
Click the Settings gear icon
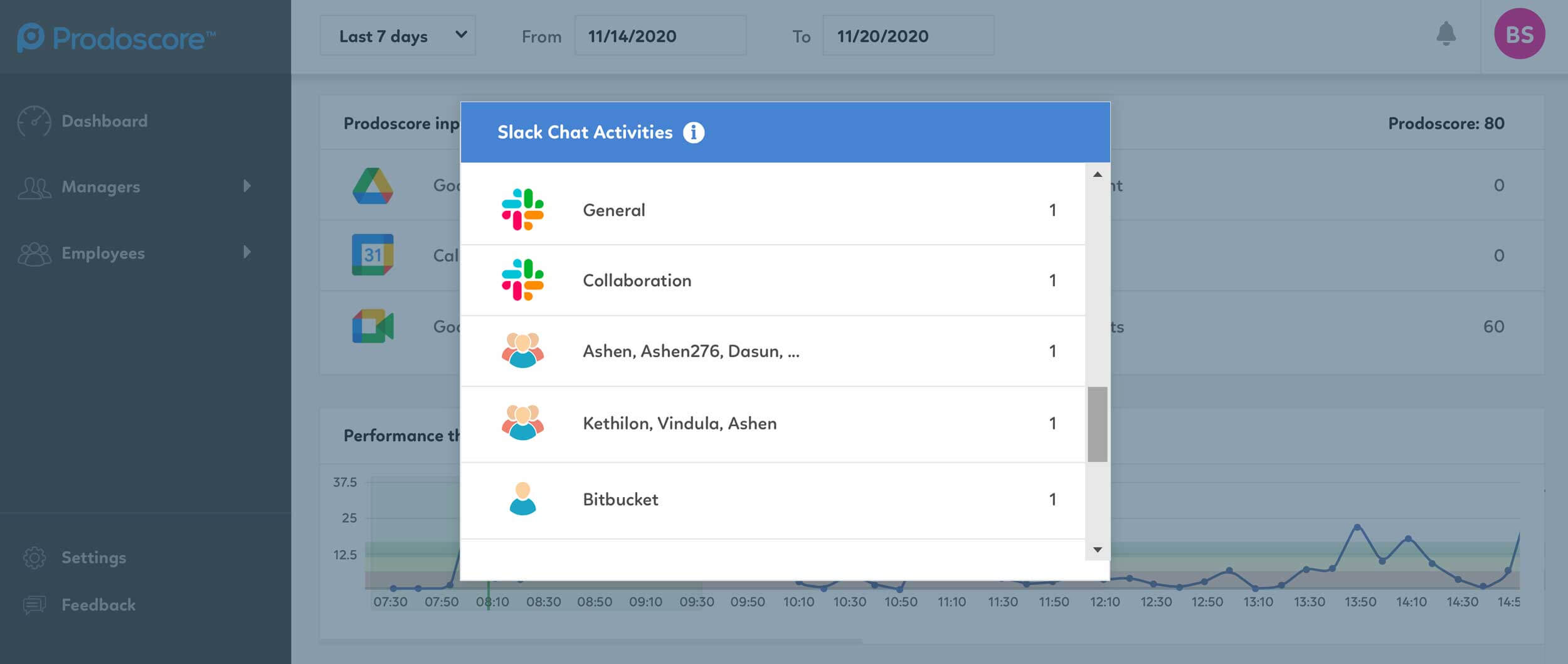pos(34,557)
